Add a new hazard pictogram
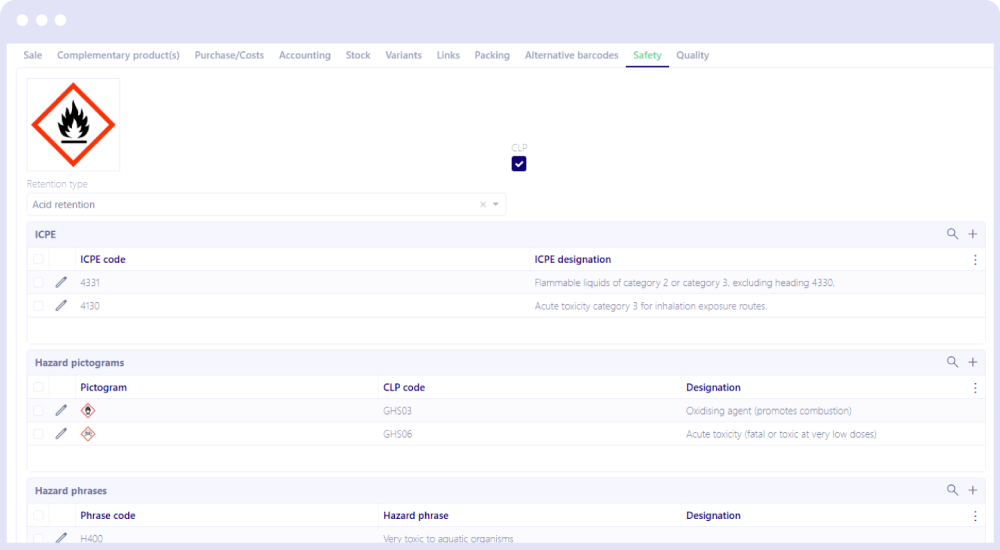This screenshot has height=550, width=1000. [972, 362]
